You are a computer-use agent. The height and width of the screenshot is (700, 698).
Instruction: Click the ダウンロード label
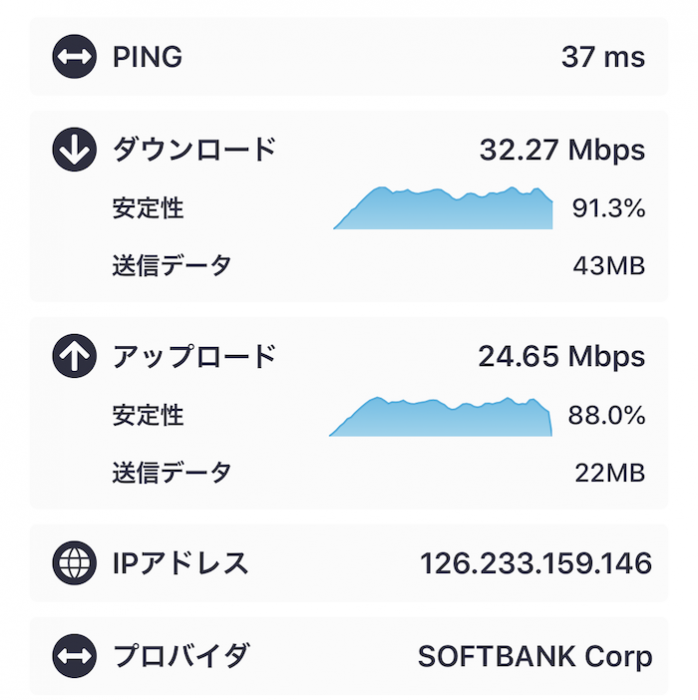coord(194,150)
